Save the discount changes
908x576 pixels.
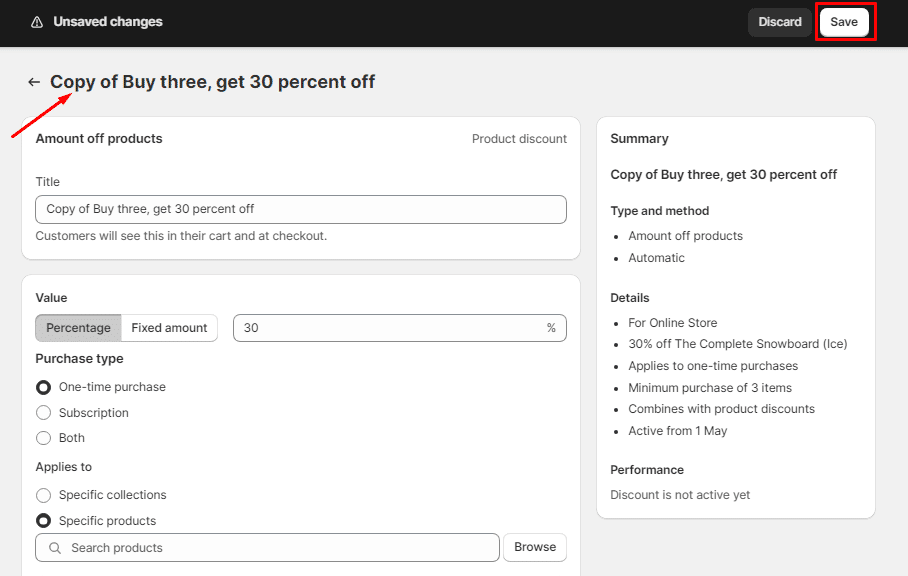(x=843, y=22)
